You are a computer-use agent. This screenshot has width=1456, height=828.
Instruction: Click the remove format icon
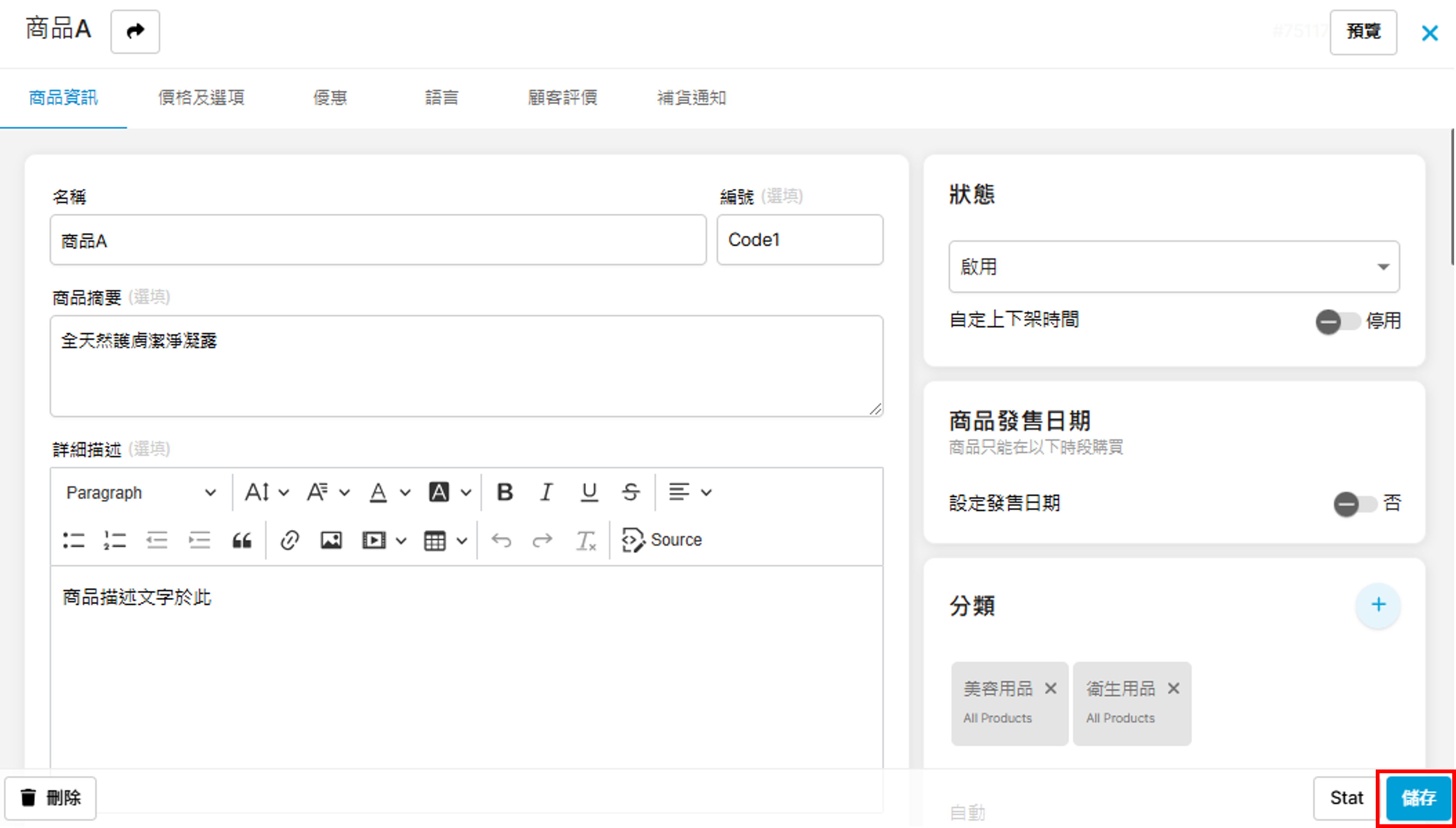point(585,540)
